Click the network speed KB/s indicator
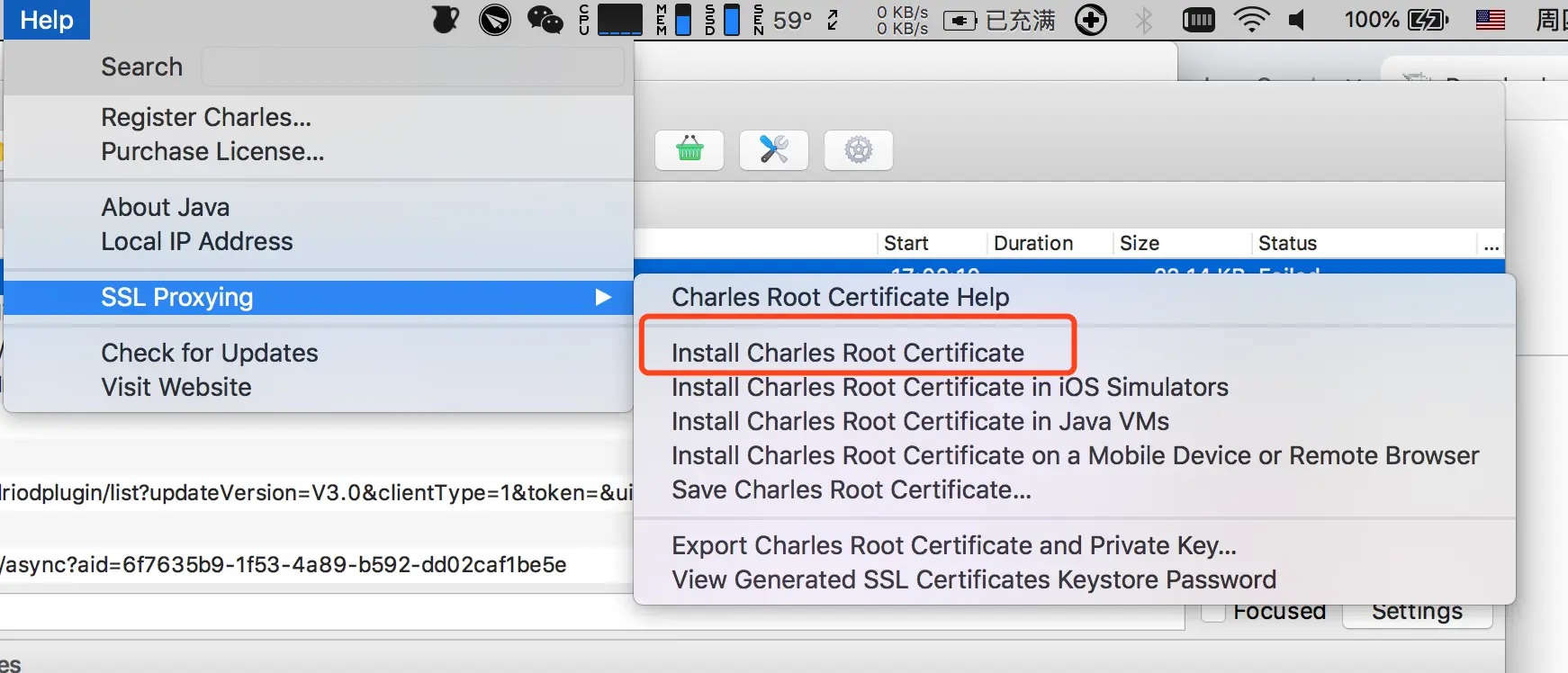 tap(902, 20)
